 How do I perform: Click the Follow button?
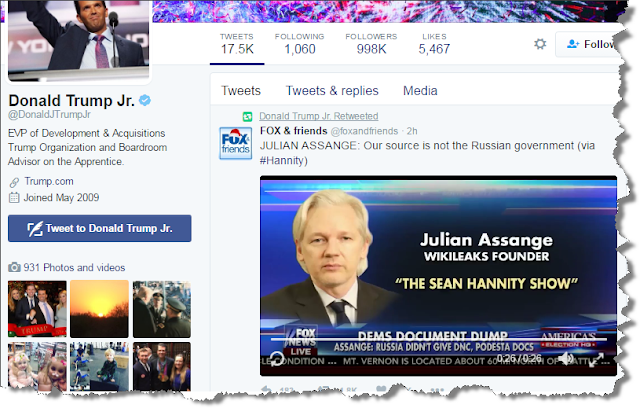click(590, 44)
